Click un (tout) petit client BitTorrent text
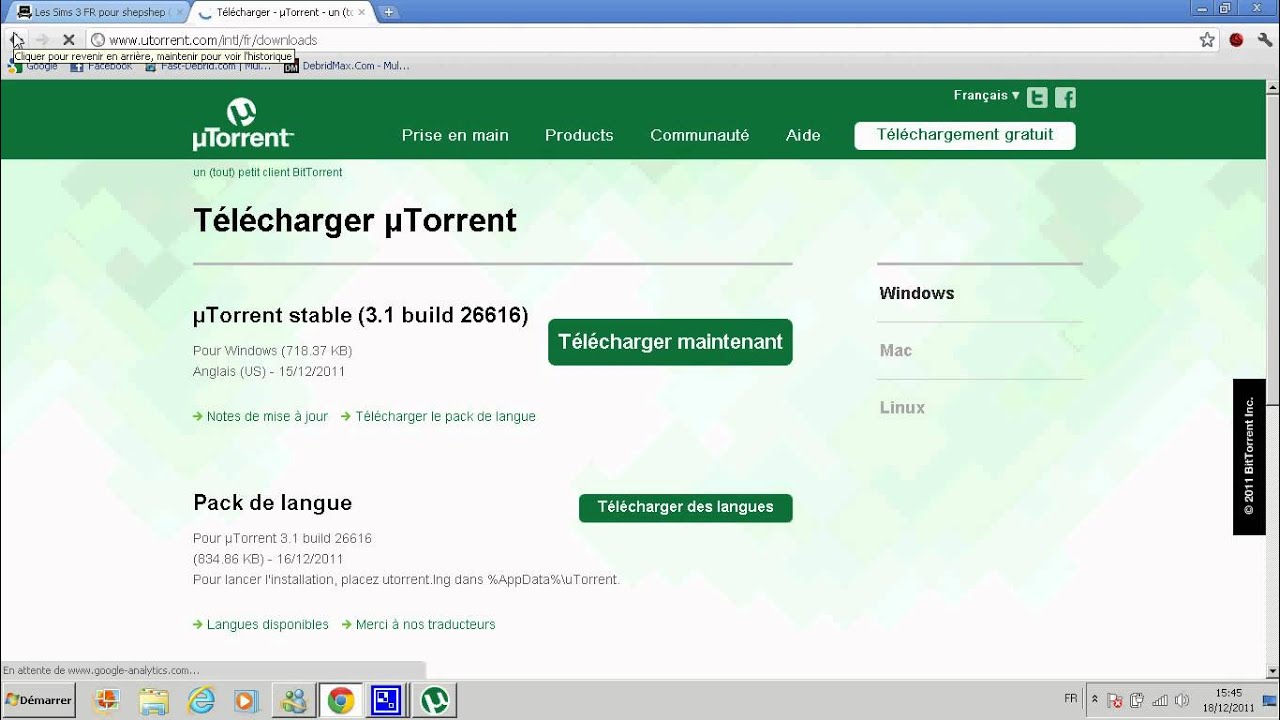This screenshot has width=1280, height=720. pyautogui.click(x=268, y=172)
